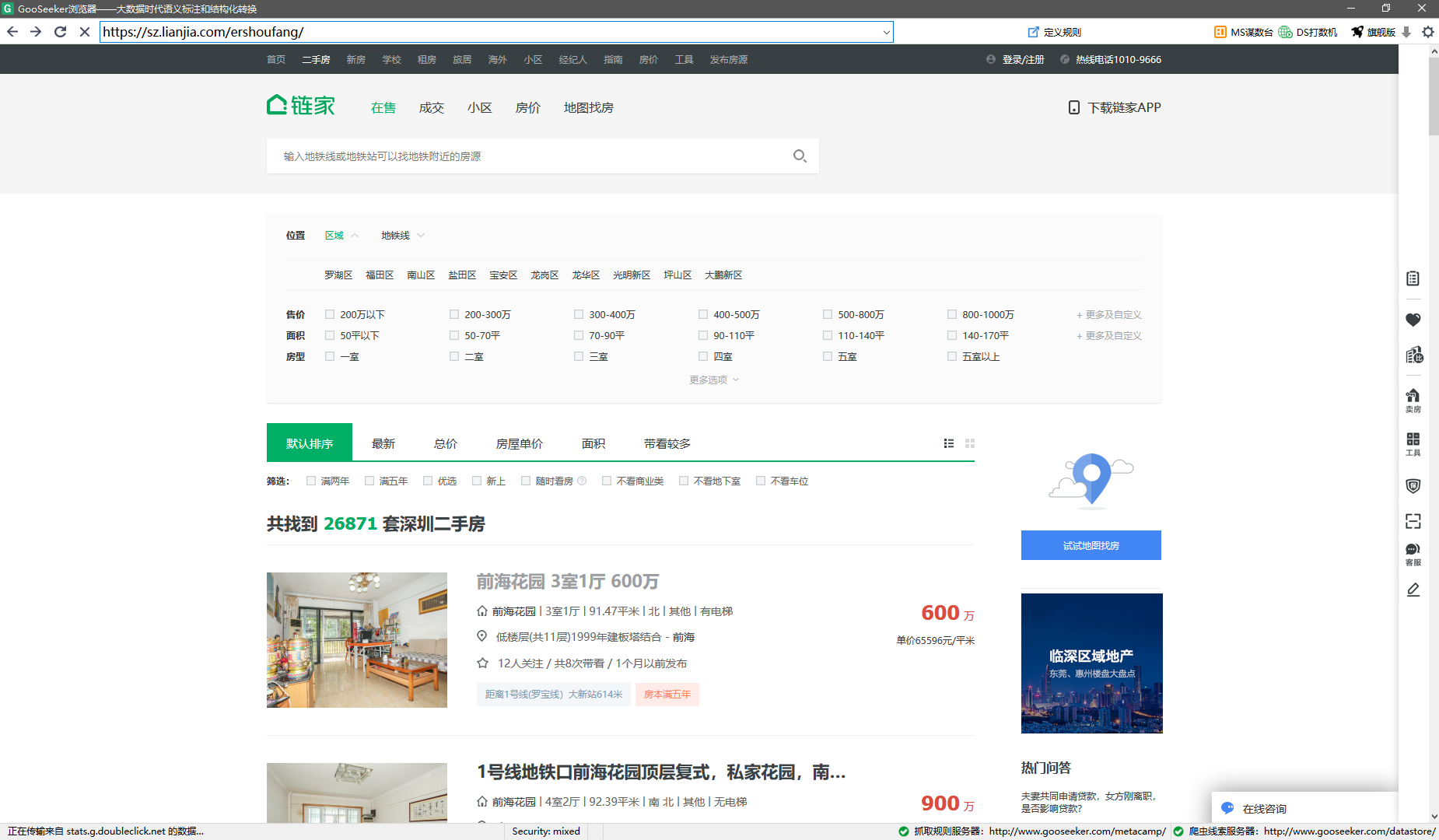This screenshot has width=1439, height=840.
Task: Select the 默认排序 sort tab
Action: coord(310,443)
